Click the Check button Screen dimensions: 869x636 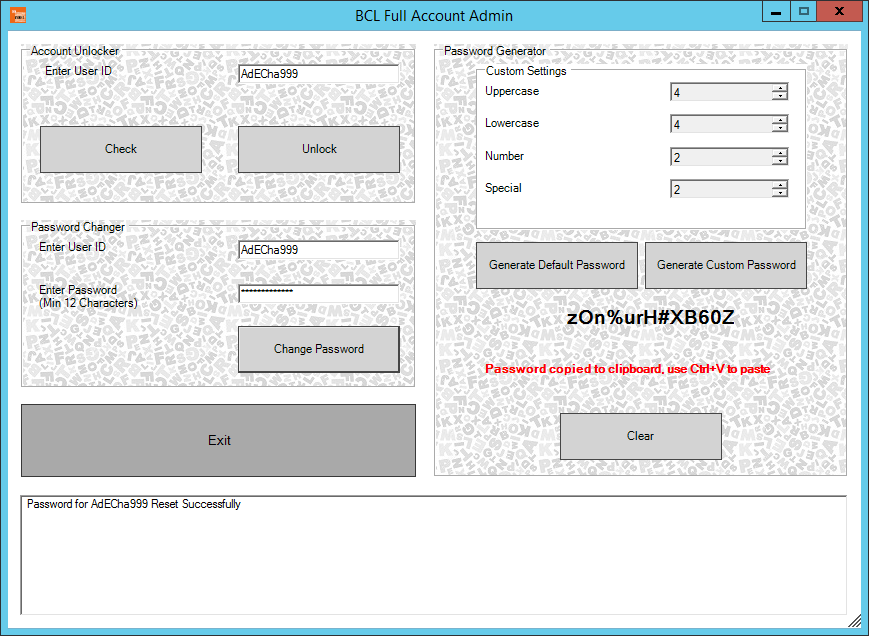pyautogui.click(x=121, y=149)
